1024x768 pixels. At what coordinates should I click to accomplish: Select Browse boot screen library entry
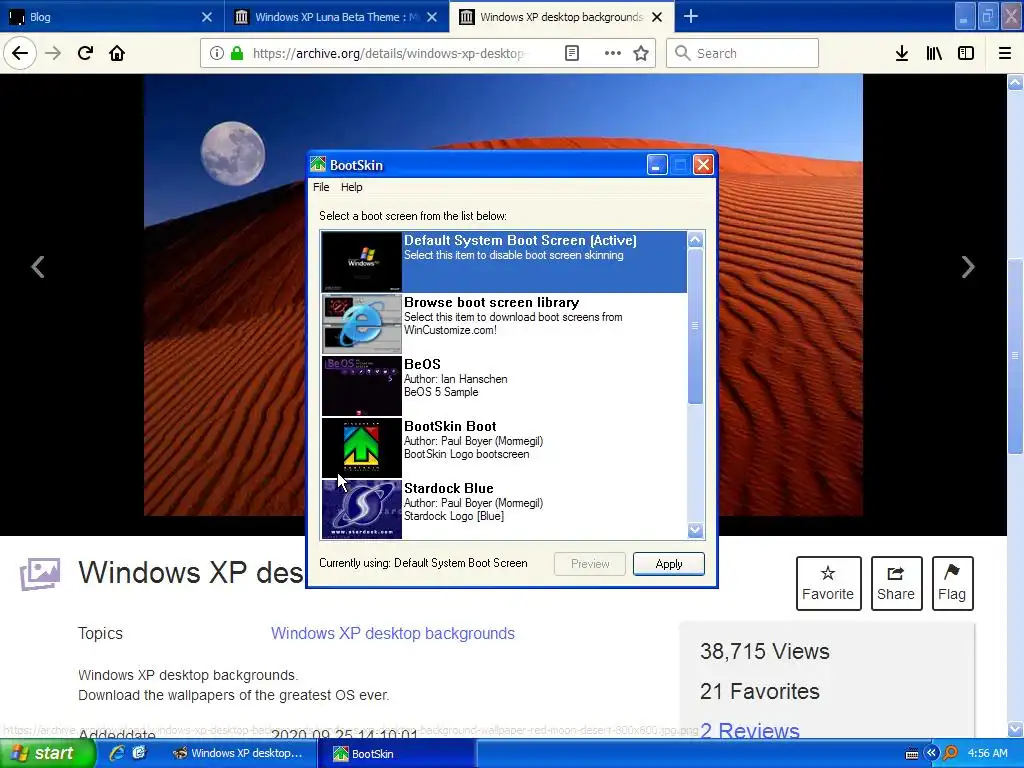pyautogui.click(x=504, y=323)
